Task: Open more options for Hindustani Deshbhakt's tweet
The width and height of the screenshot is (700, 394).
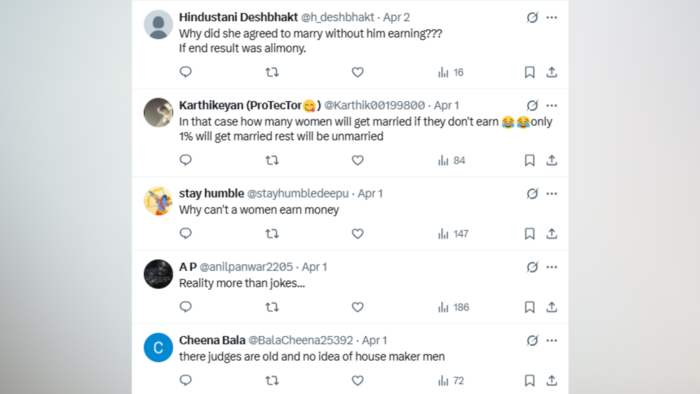Action: point(552,17)
